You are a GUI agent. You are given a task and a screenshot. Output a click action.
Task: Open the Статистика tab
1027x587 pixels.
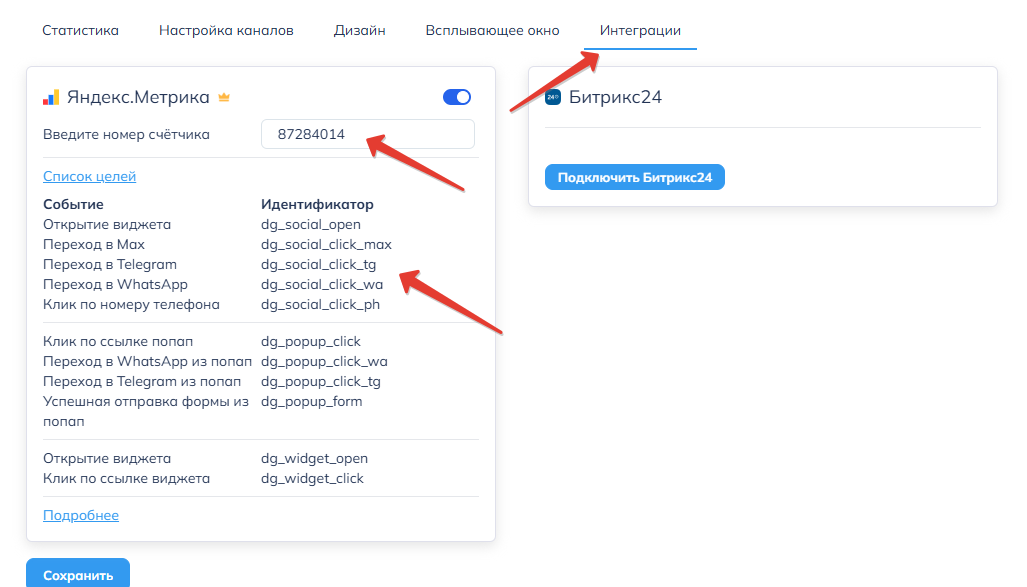80,30
